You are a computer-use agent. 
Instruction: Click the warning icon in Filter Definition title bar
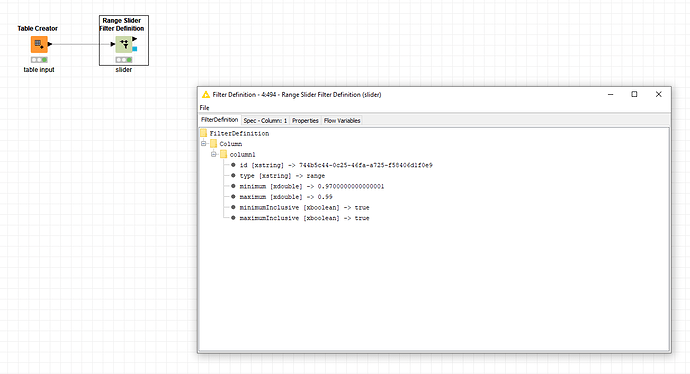point(206,95)
